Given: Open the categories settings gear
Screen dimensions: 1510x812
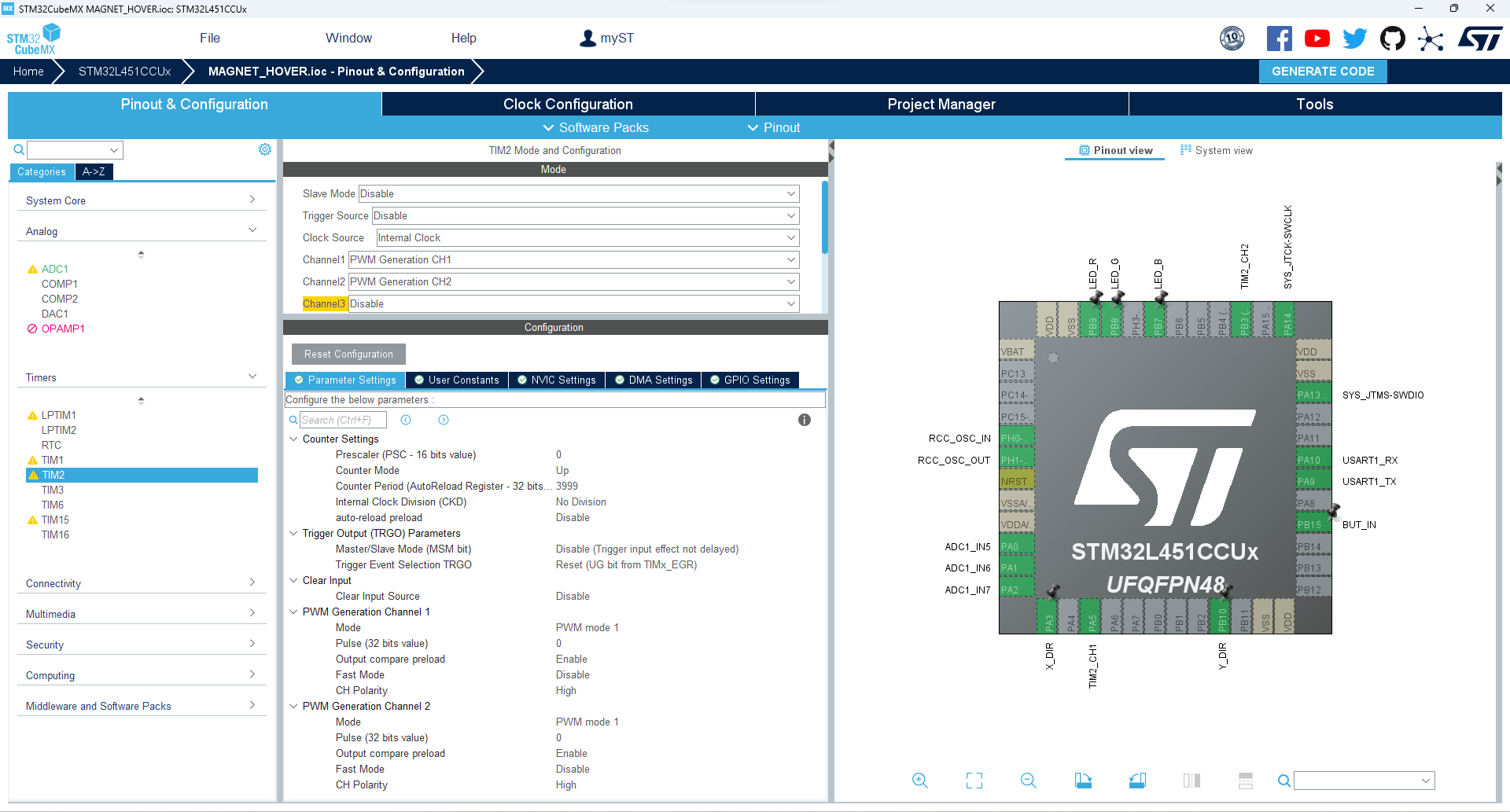Looking at the screenshot, I should (265, 149).
